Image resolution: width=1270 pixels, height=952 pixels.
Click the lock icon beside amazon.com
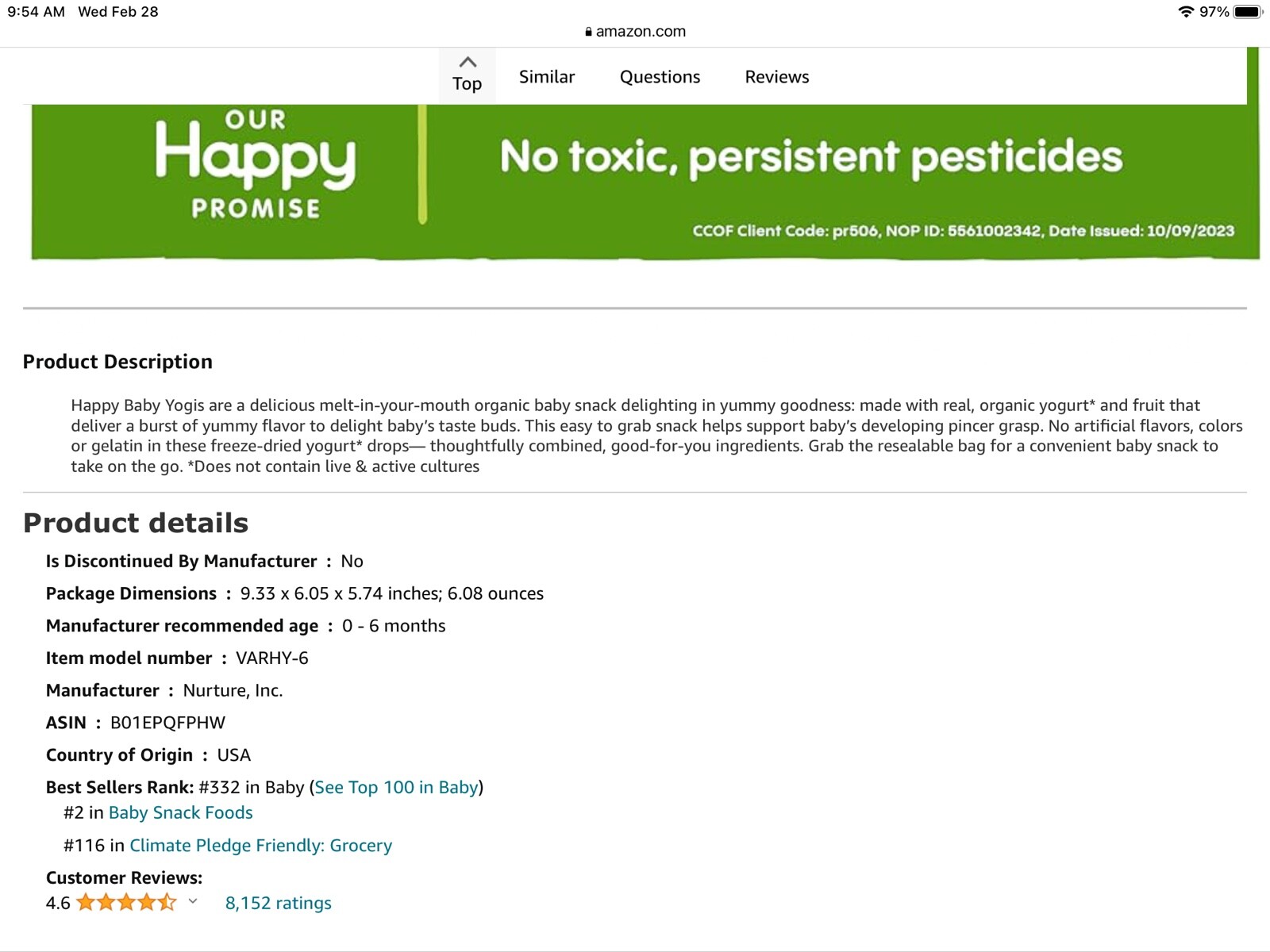[588, 32]
